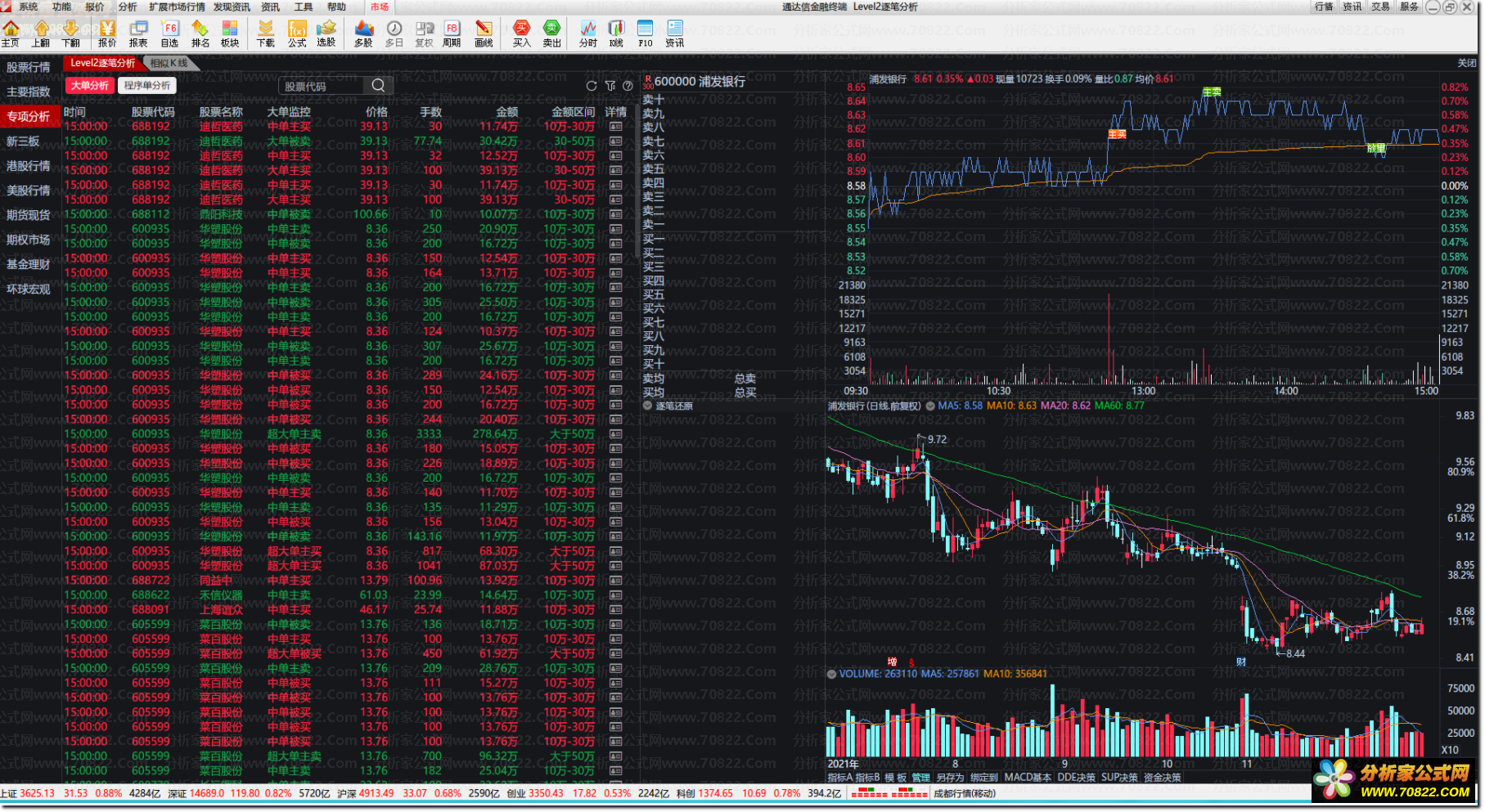Image resolution: width=1485 pixels, height=812 pixels.
Task: Select 期货现货 in left sidebar
Action: (29, 215)
